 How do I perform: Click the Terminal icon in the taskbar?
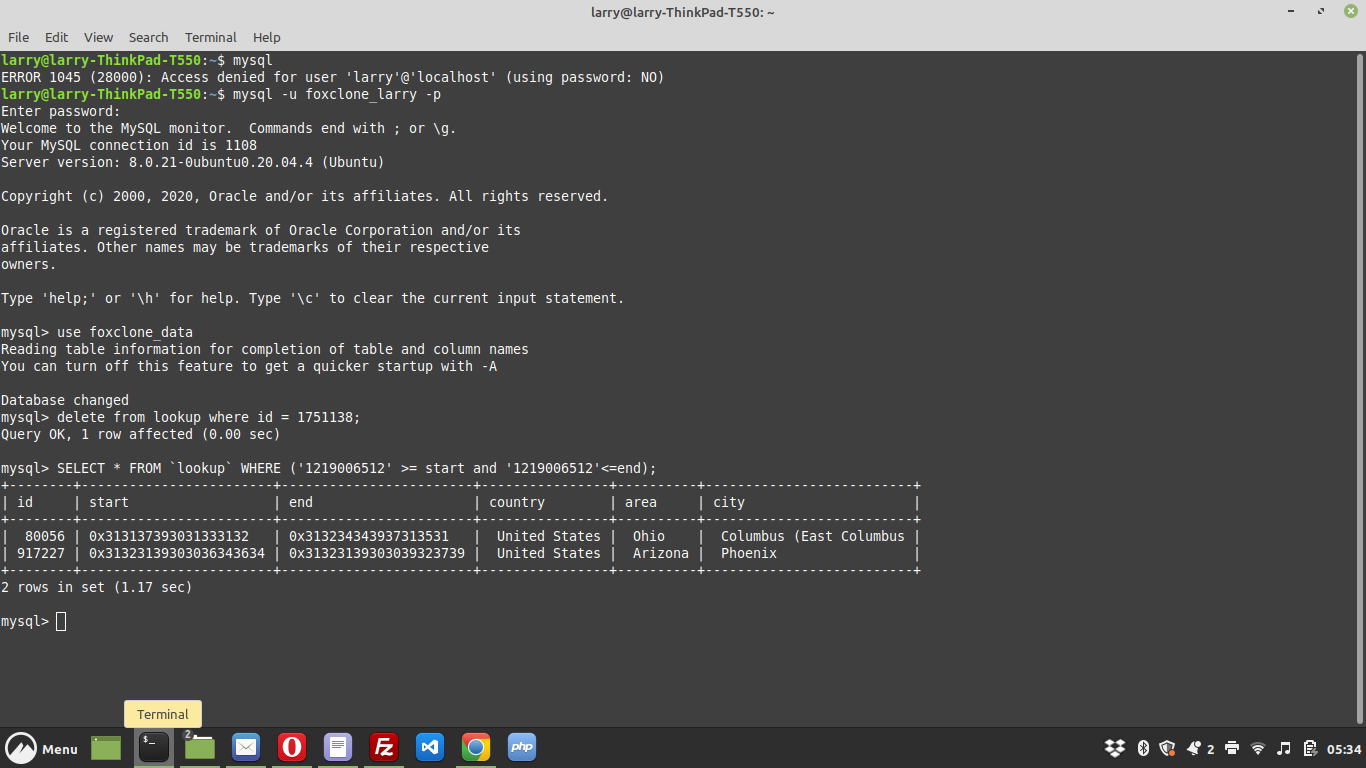tap(153, 748)
